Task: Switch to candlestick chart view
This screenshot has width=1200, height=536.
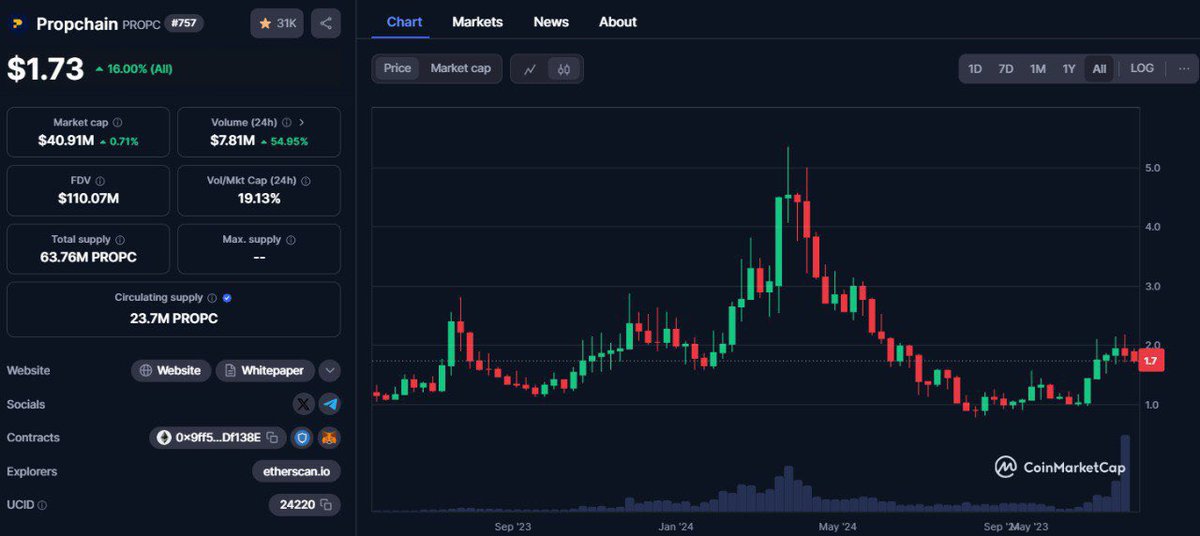Action: coord(564,69)
